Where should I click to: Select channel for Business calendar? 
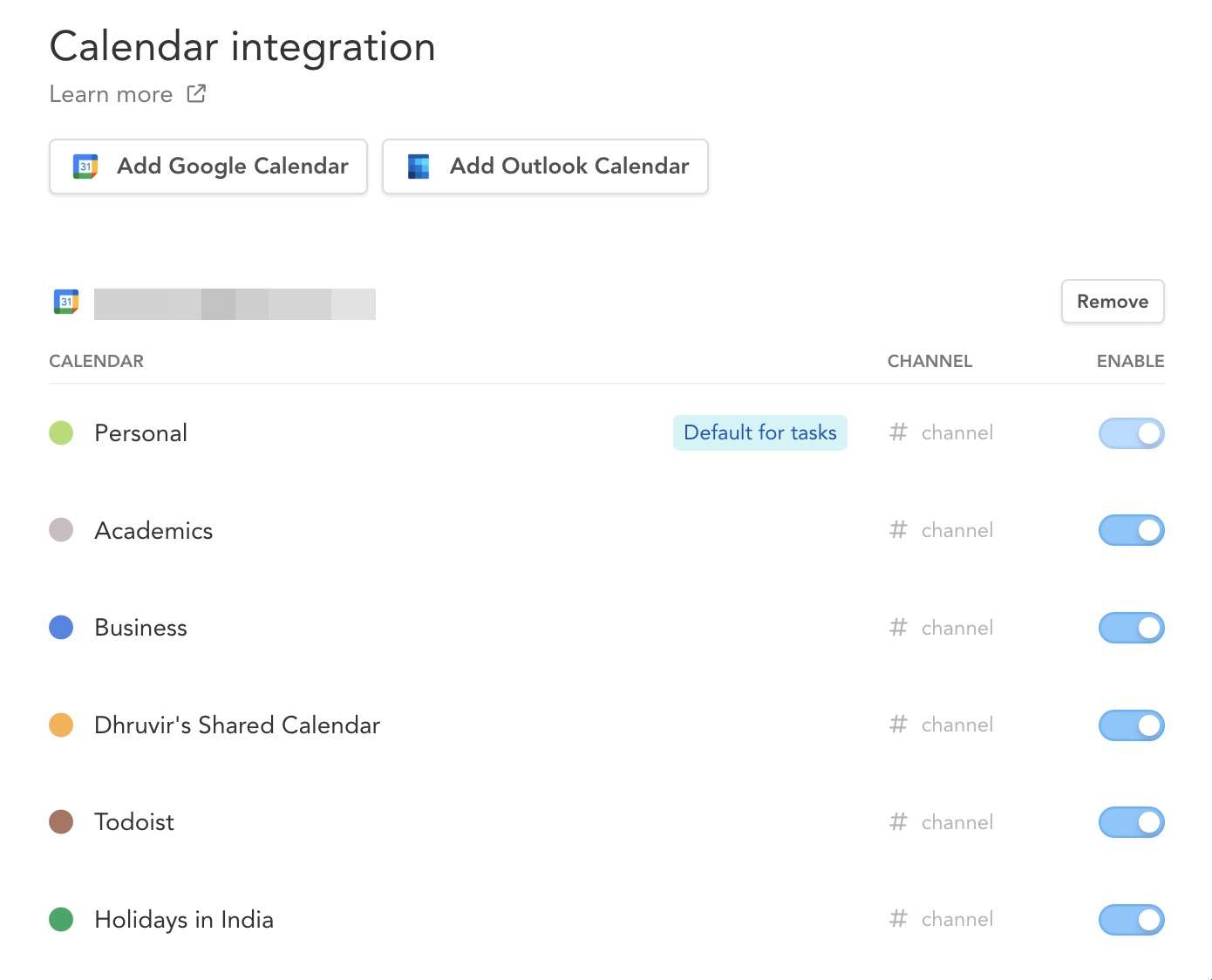tap(942, 628)
